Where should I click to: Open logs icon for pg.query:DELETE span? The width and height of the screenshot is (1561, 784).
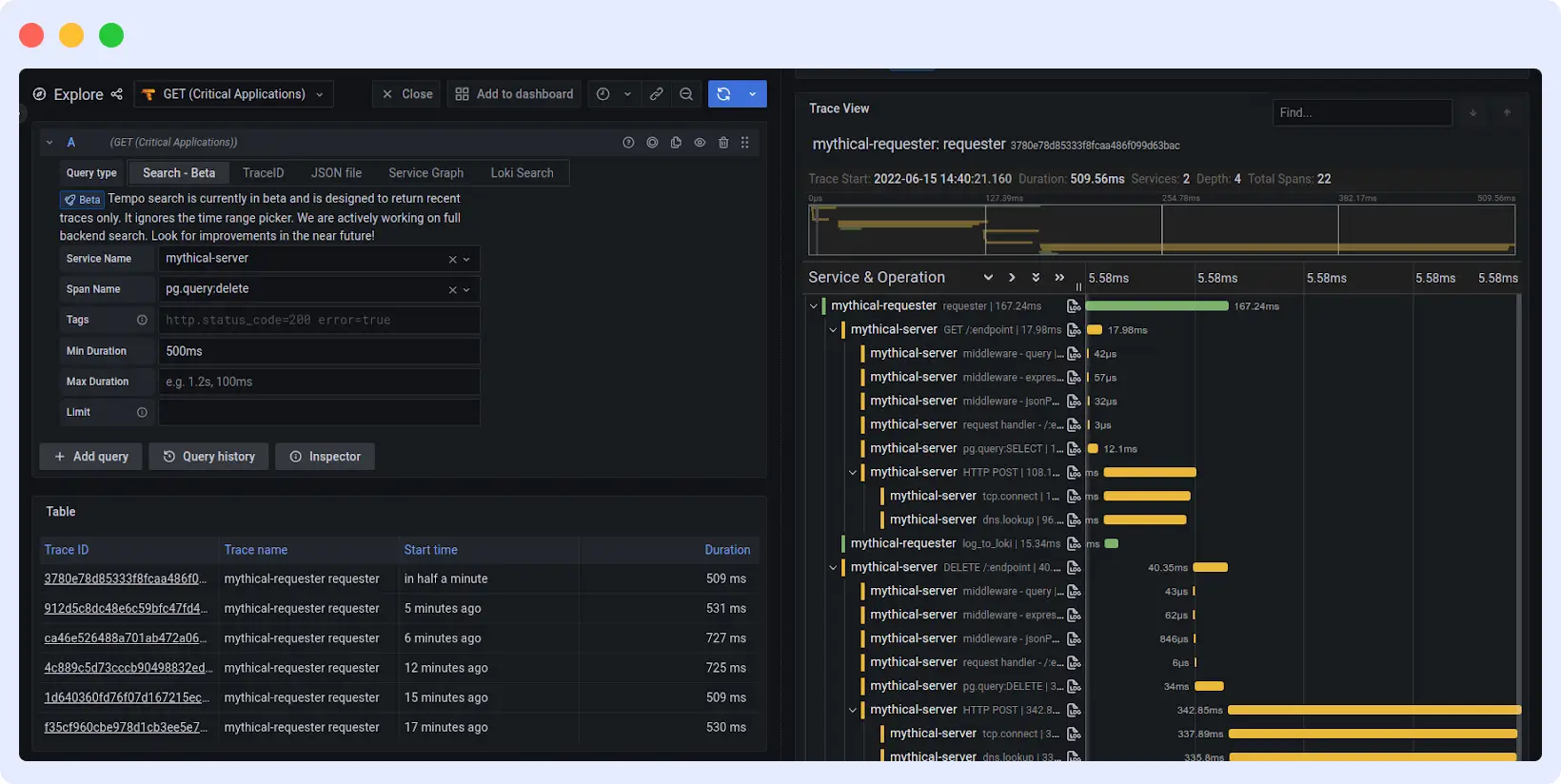(1074, 687)
